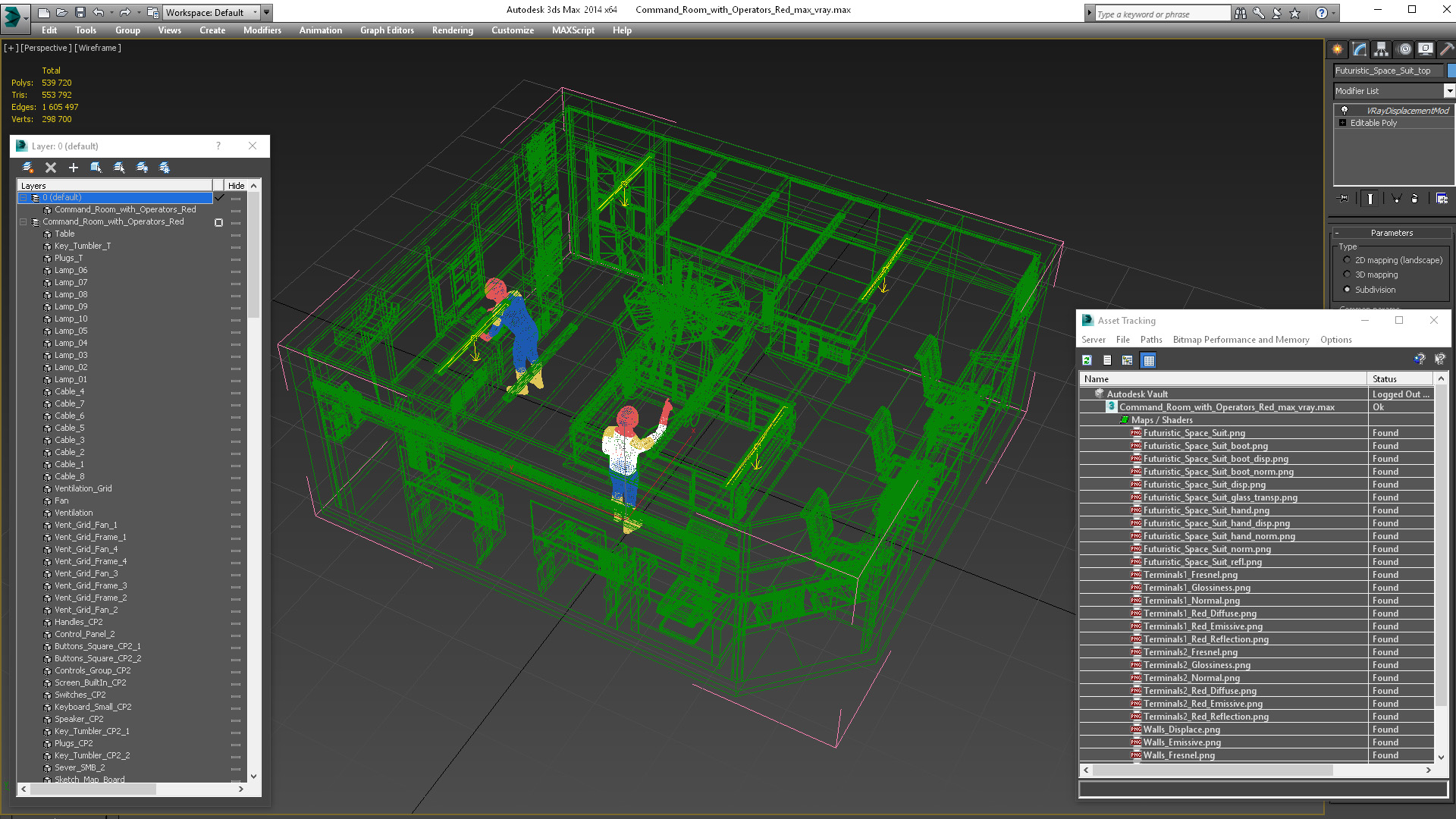Collapse the 0 (default) layer tree

pyautogui.click(x=24, y=197)
